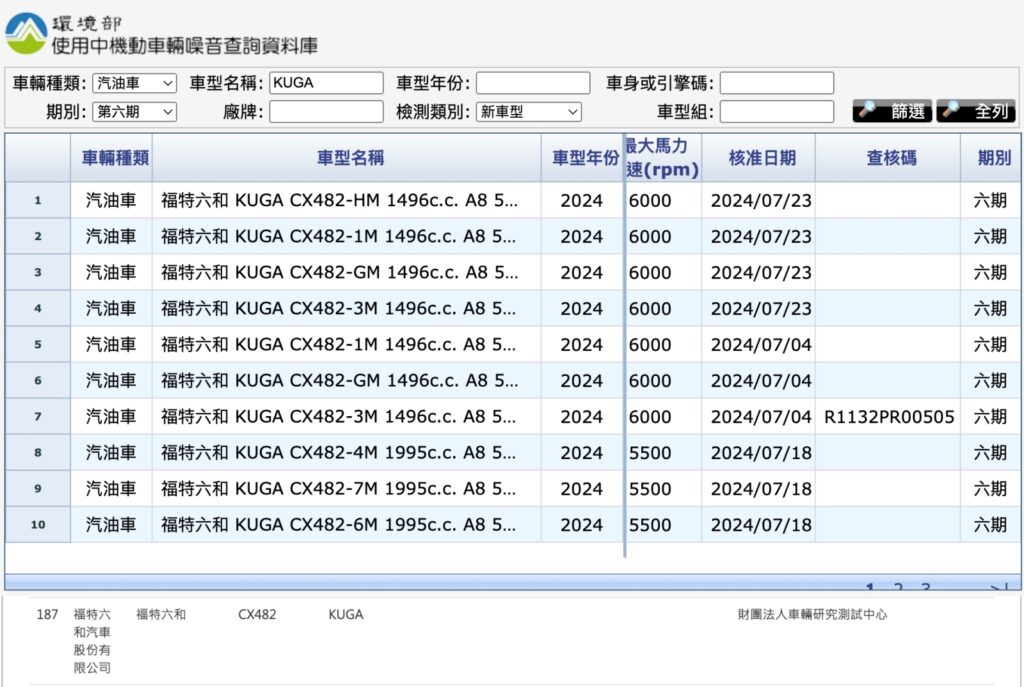Screen dimensions: 1024x687
Task: Click the 車型名稱 field containing KUGA
Action: pyautogui.click(x=326, y=83)
